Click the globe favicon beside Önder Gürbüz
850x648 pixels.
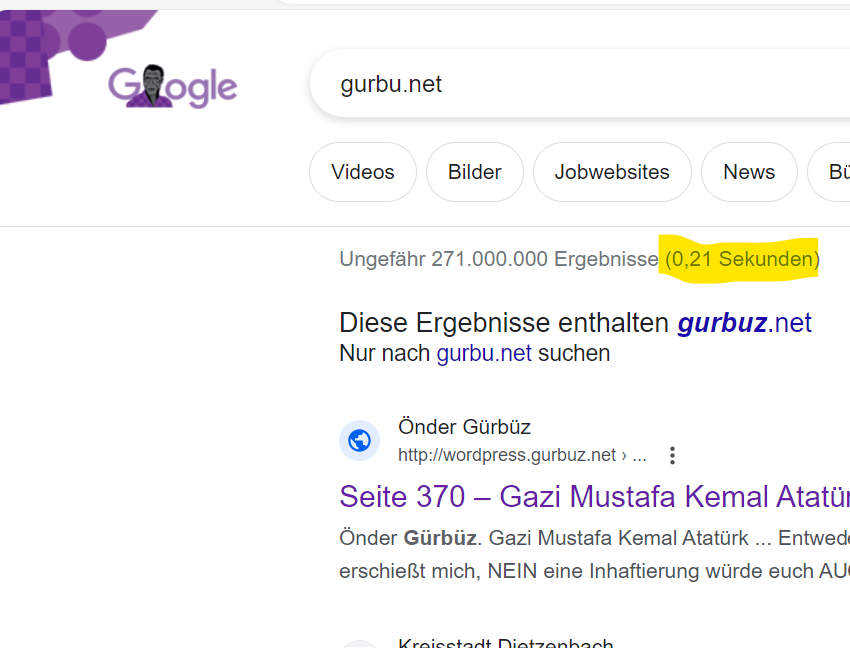pos(359,440)
